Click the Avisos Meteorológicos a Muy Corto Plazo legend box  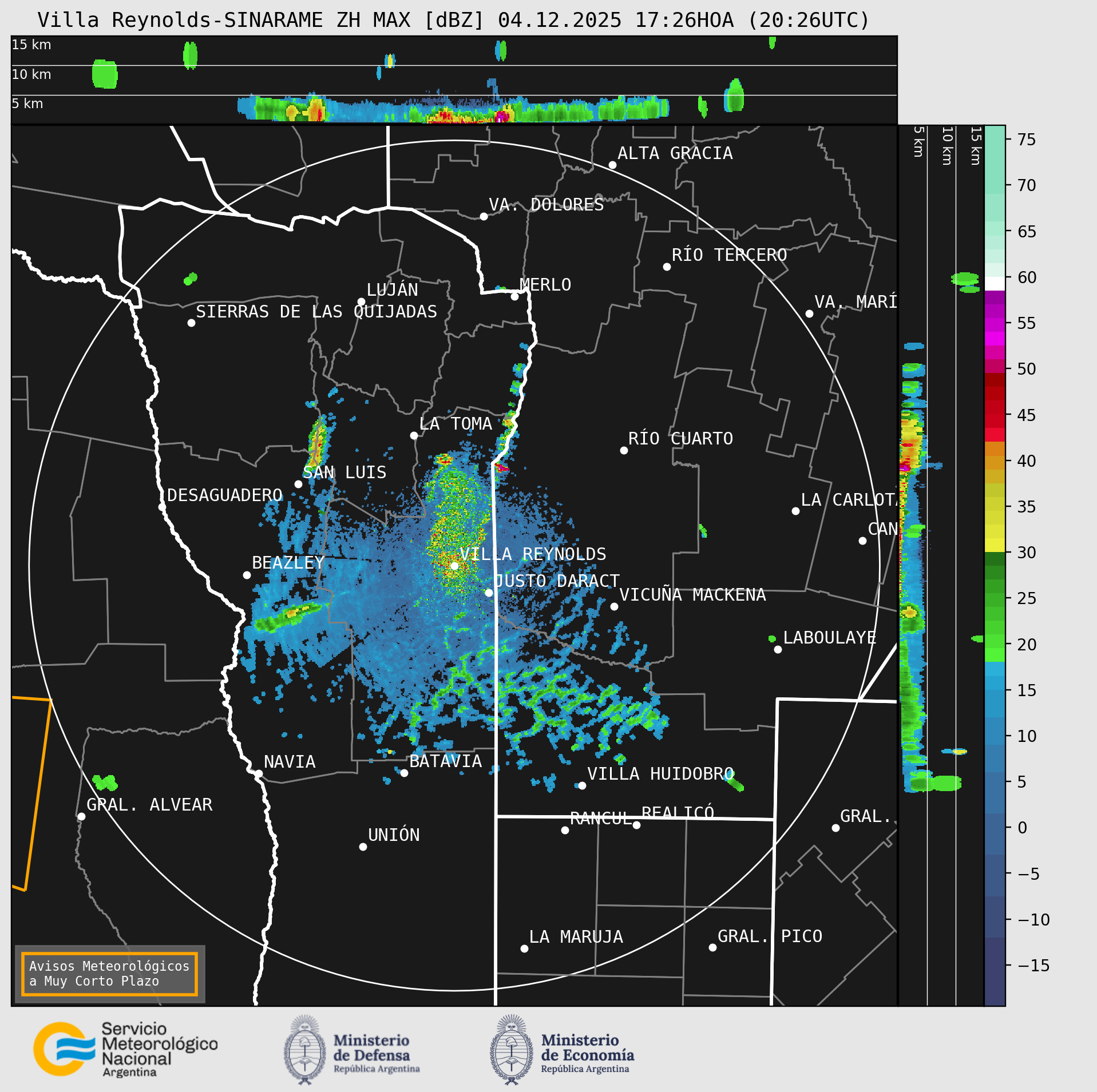[x=109, y=974]
